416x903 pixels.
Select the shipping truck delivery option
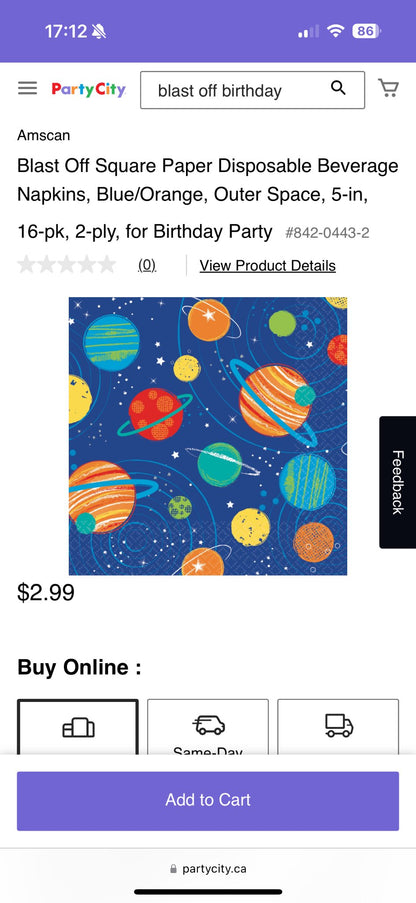tap(338, 727)
